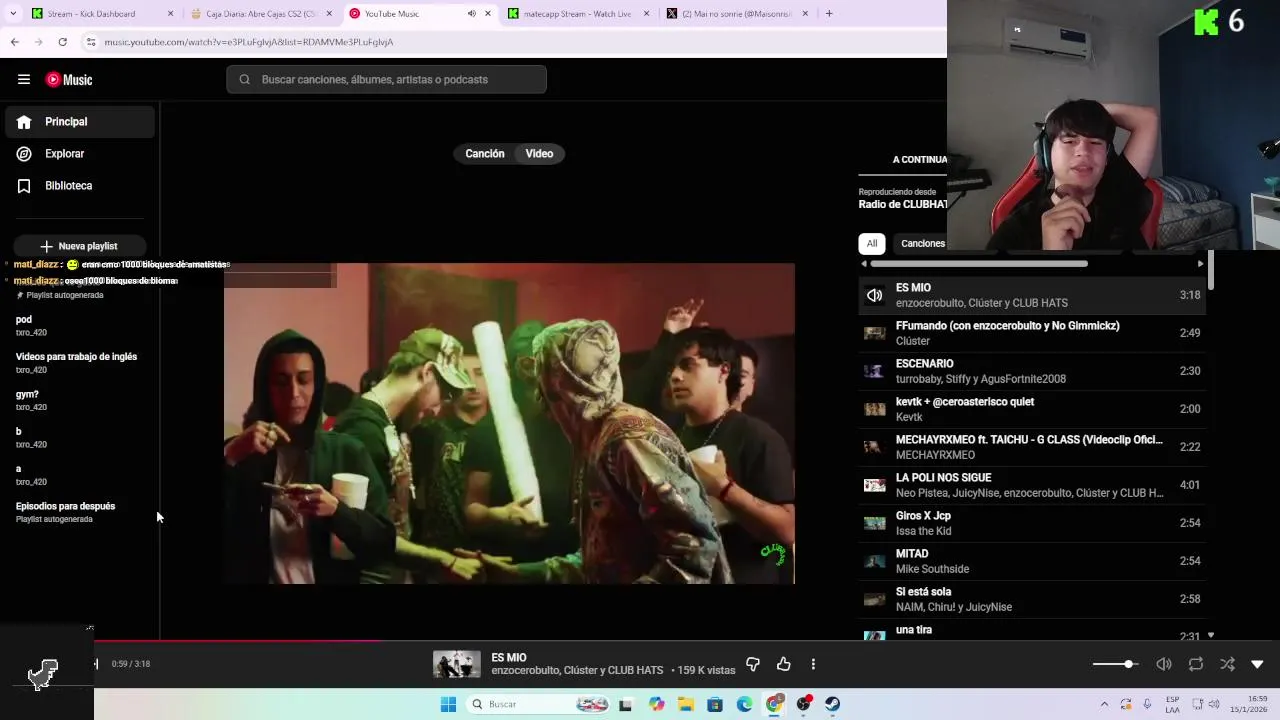
Task: Toggle repeat mode
Action: [1196, 664]
